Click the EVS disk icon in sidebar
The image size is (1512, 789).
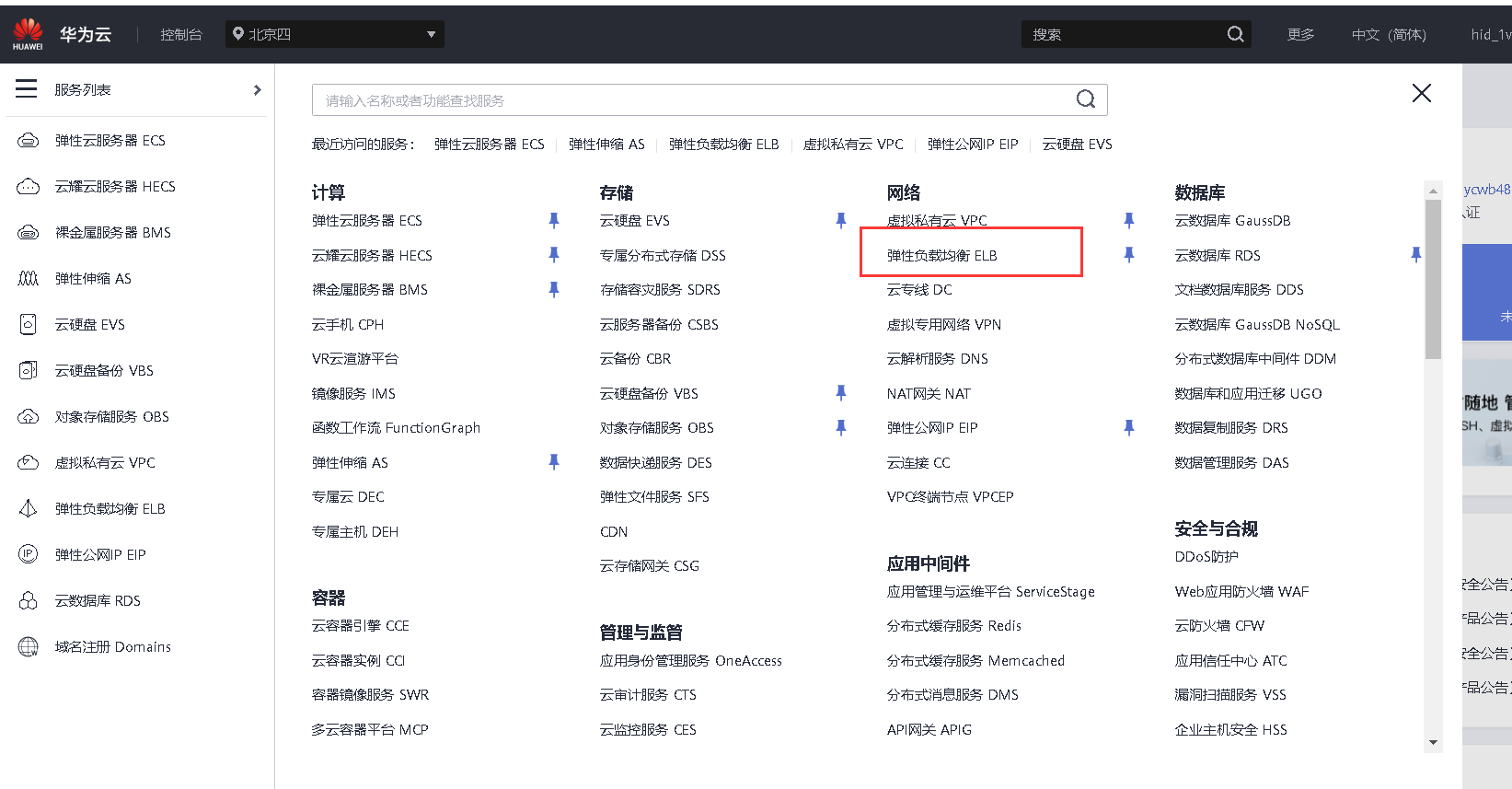coord(29,325)
